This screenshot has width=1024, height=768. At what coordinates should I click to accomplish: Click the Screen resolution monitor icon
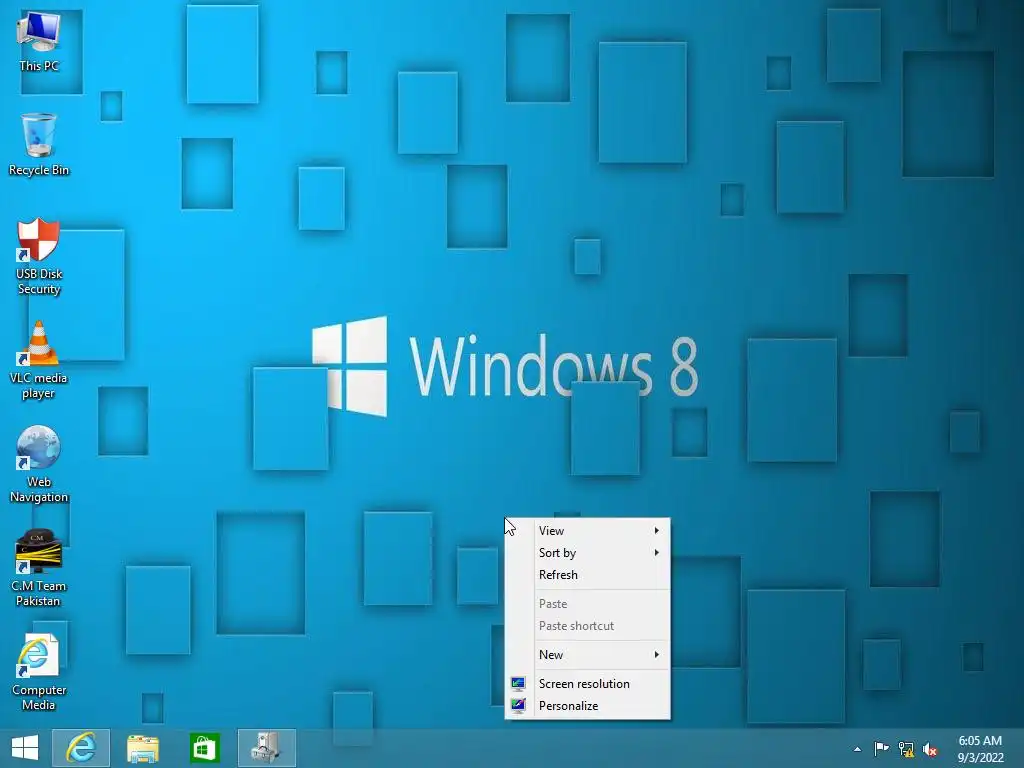(519, 684)
